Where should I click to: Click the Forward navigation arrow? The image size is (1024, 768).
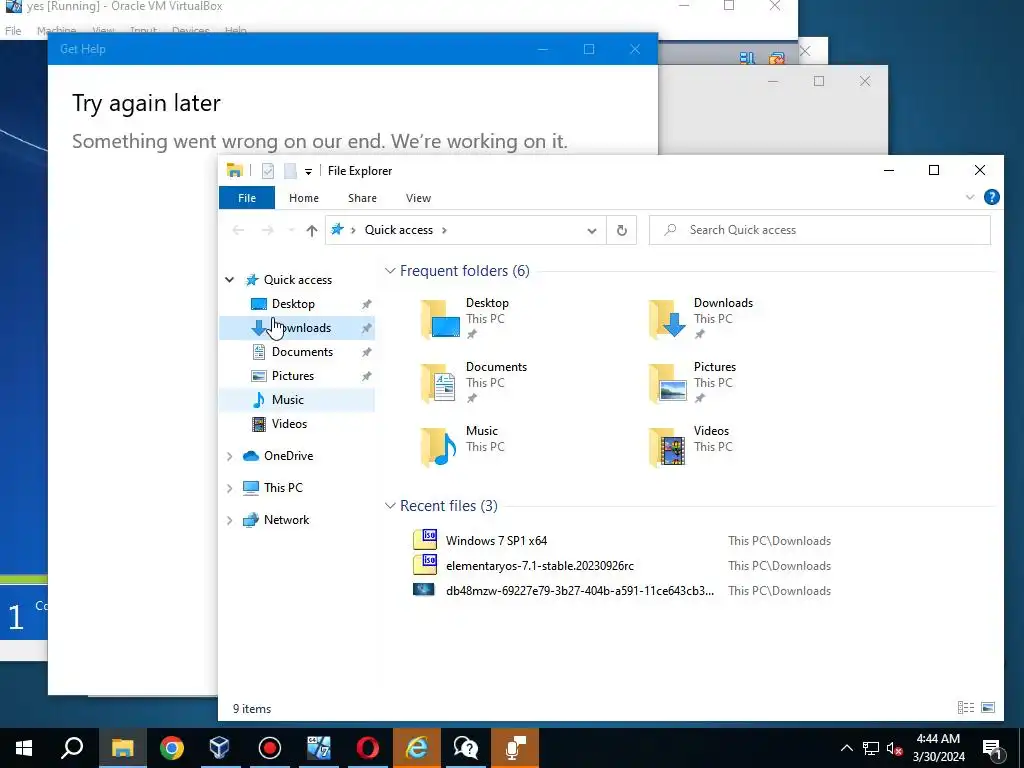pyautogui.click(x=267, y=231)
